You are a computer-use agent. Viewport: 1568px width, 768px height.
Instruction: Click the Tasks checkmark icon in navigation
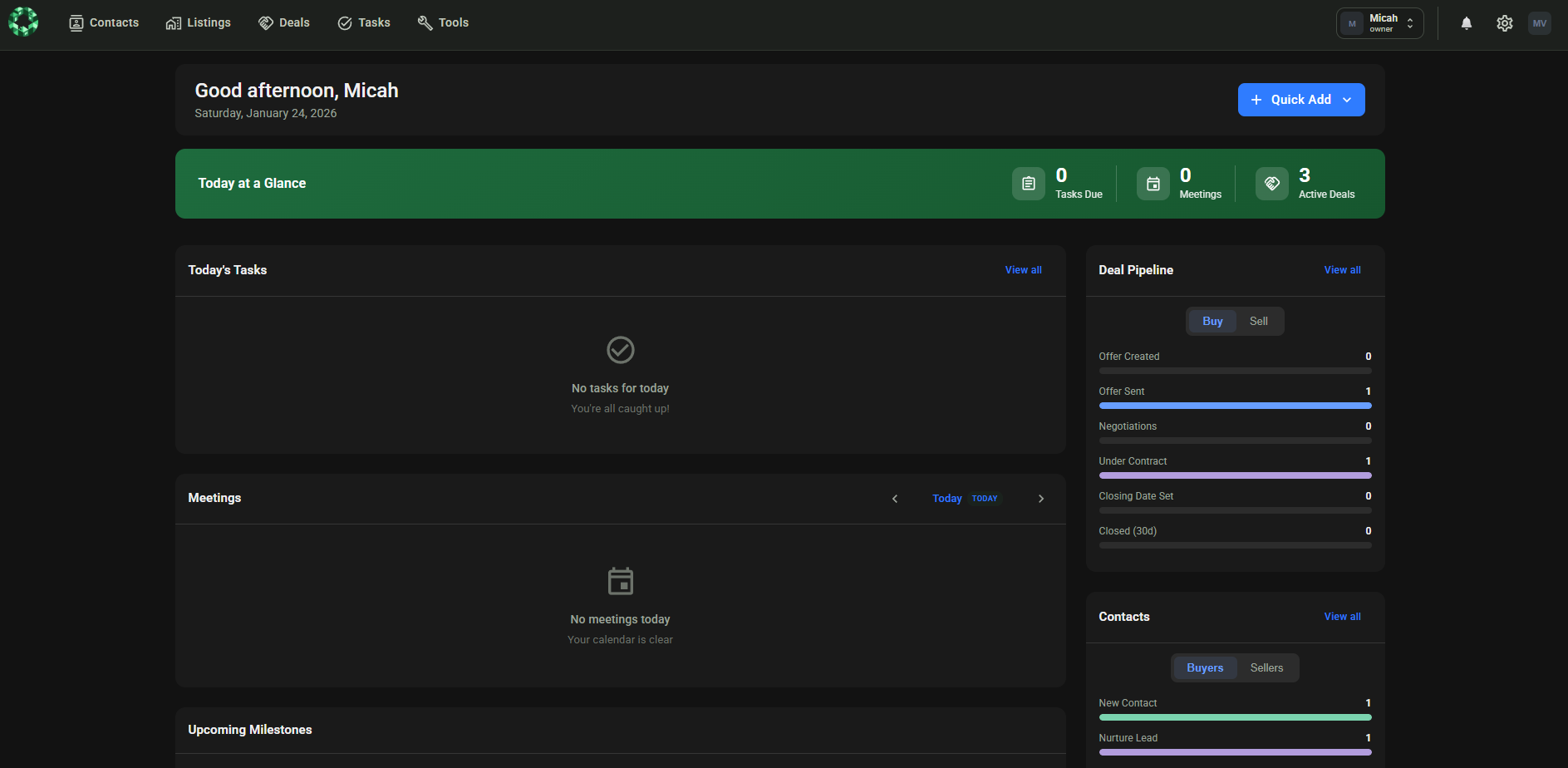[x=343, y=22]
